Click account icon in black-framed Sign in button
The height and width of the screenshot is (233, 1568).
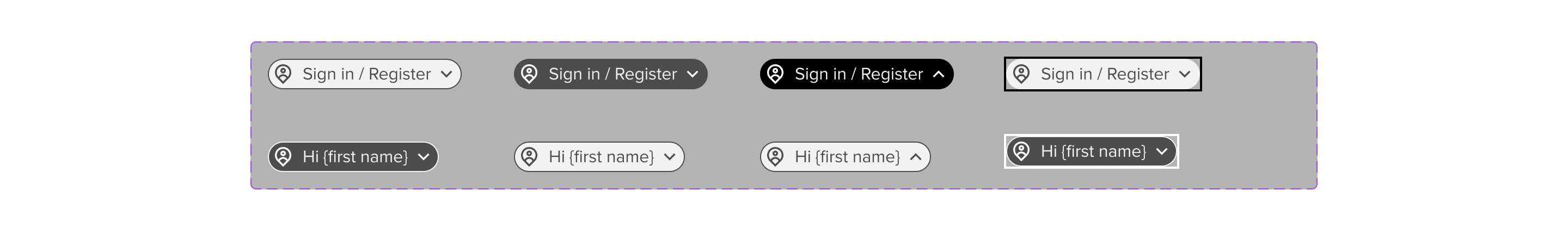[x=1021, y=74]
